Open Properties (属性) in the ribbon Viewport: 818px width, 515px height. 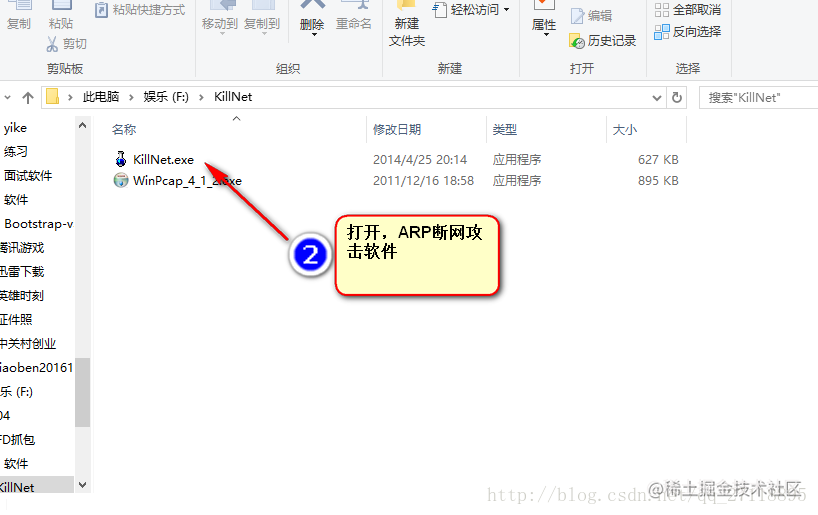point(544,18)
